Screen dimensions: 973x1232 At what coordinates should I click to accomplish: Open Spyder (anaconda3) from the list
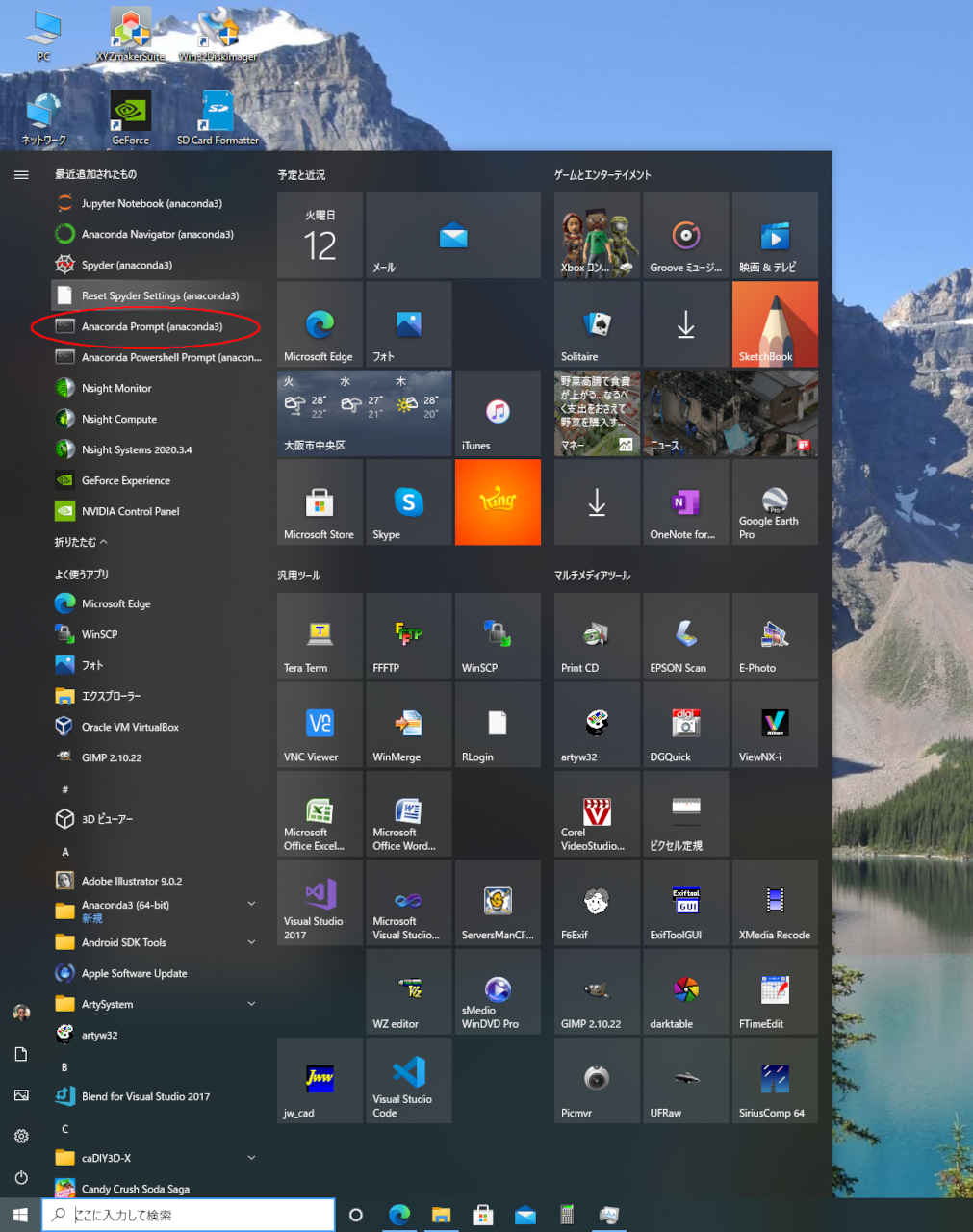(x=156, y=265)
